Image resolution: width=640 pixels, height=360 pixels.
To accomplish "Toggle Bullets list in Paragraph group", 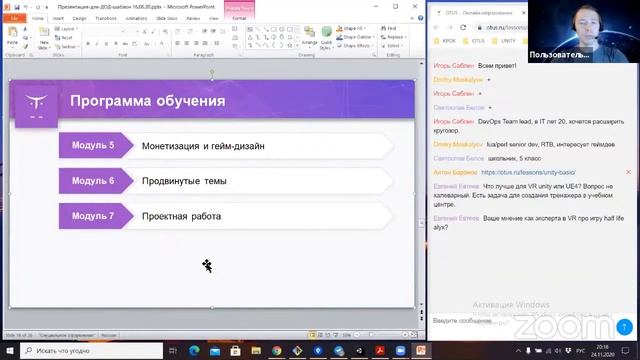I will [179, 31].
